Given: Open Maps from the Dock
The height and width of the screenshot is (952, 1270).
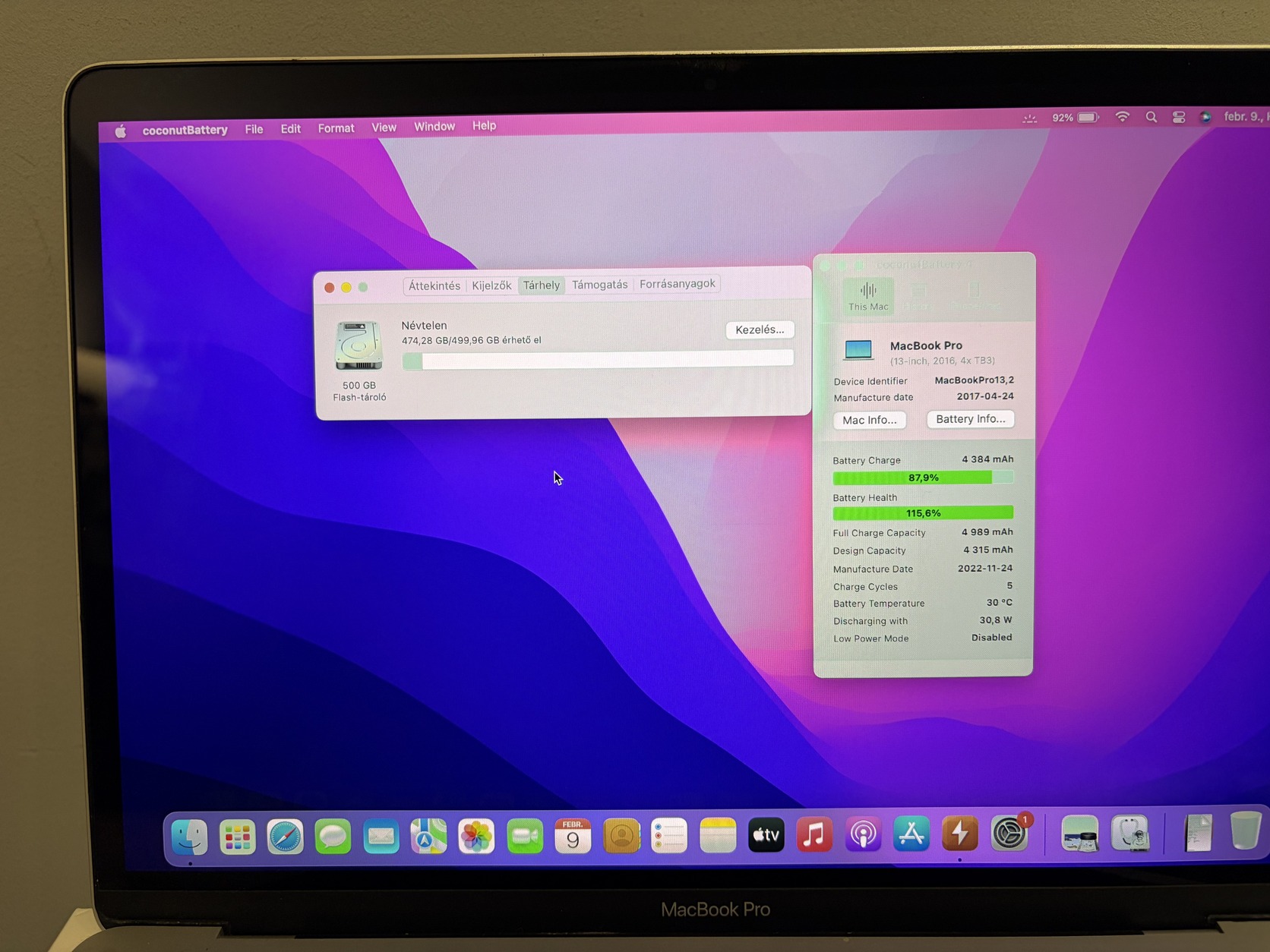Looking at the screenshot, I should coord(428,837).
